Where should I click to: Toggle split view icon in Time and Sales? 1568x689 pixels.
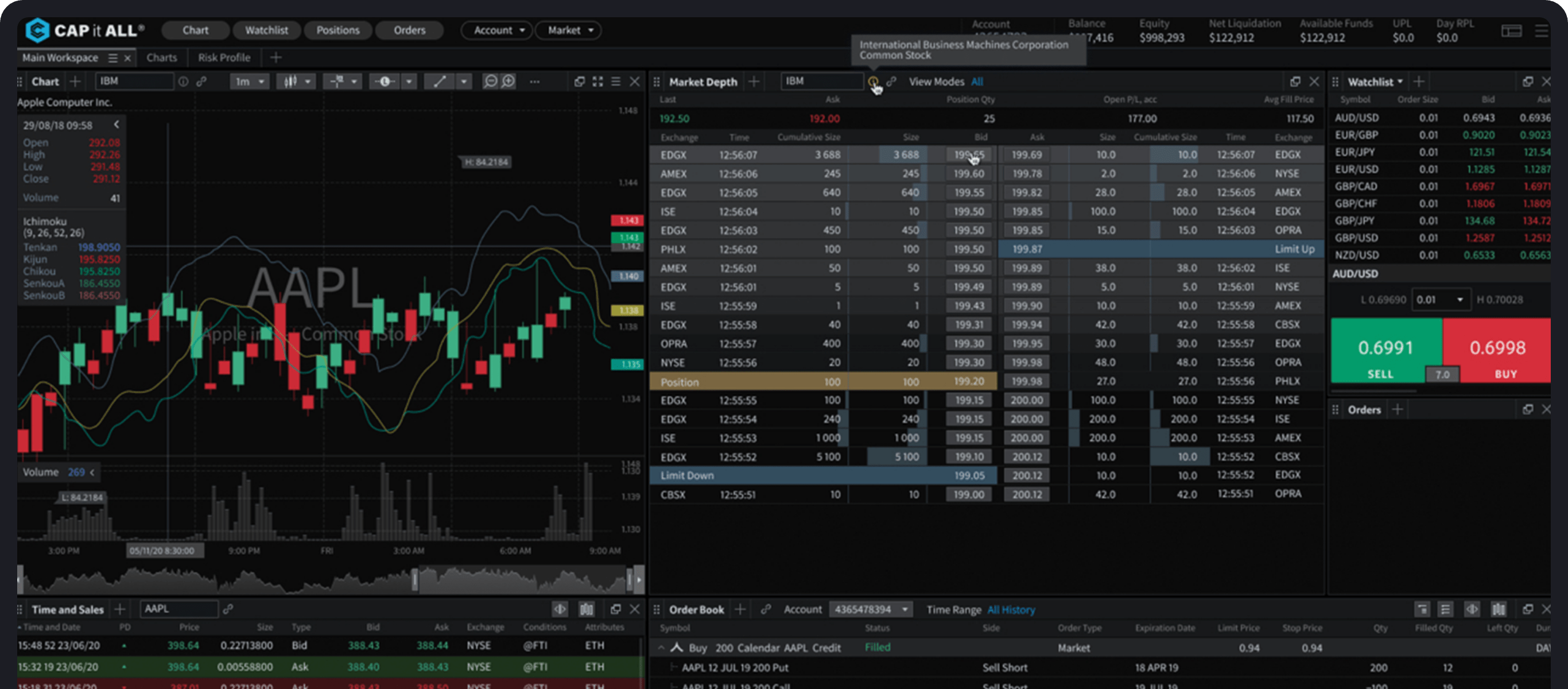tap(560, 609)
